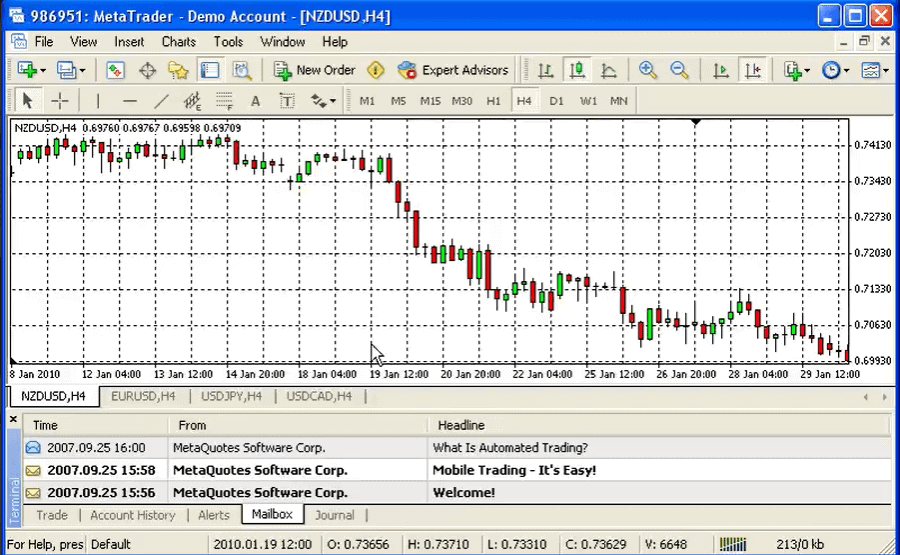Expand the new chart dropdown arrow
900x555 pixels.
point(43,71)
